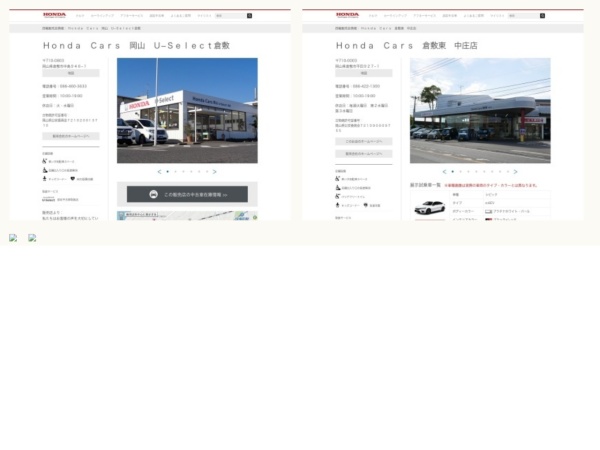The width and height of the screenshot is (600, 450).
Task: Click the wheelchair parking icon on the 中庄店 page
Action: point(338,179)
